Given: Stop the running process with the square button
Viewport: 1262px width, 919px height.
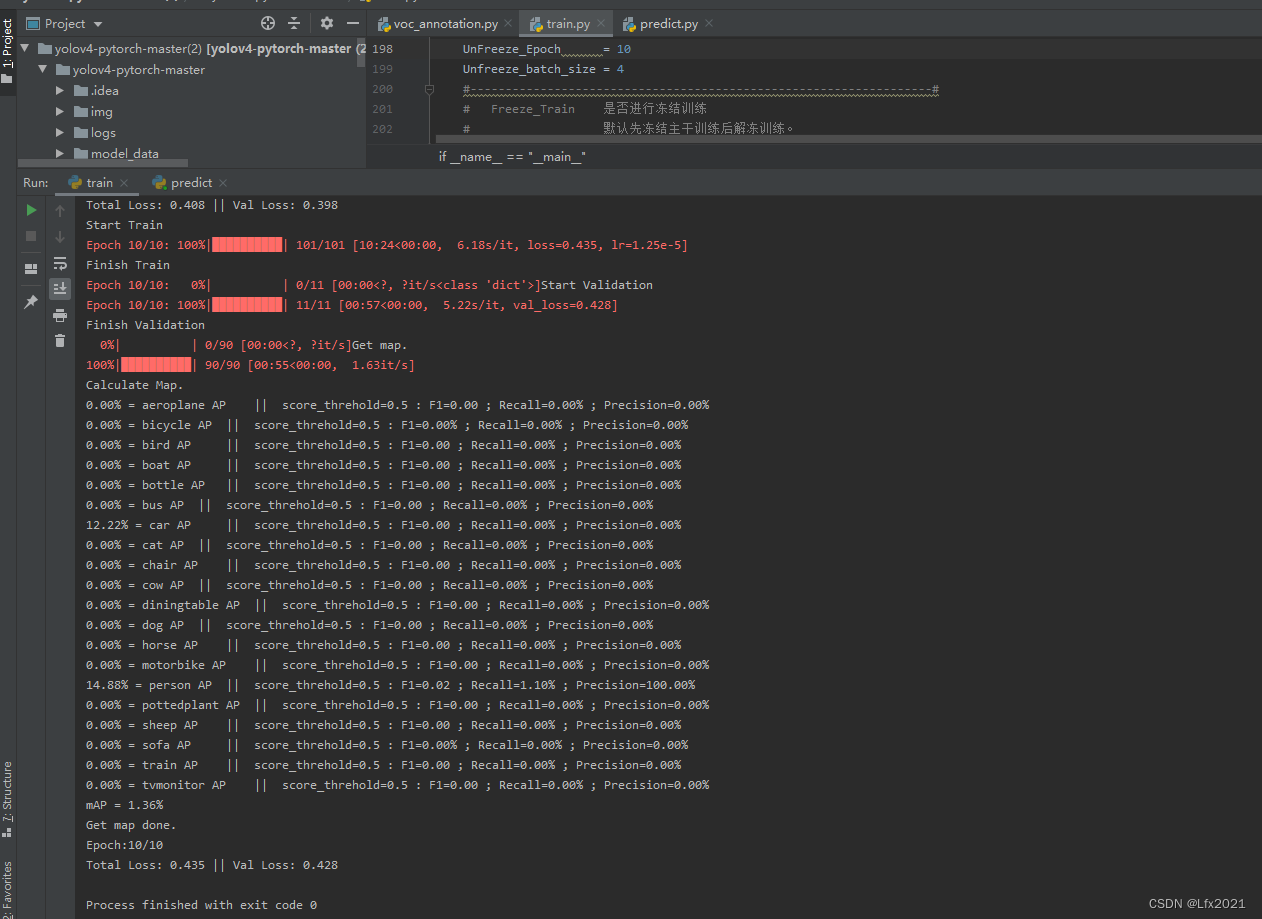Looking at the screenshot, I should pos(31,235).
